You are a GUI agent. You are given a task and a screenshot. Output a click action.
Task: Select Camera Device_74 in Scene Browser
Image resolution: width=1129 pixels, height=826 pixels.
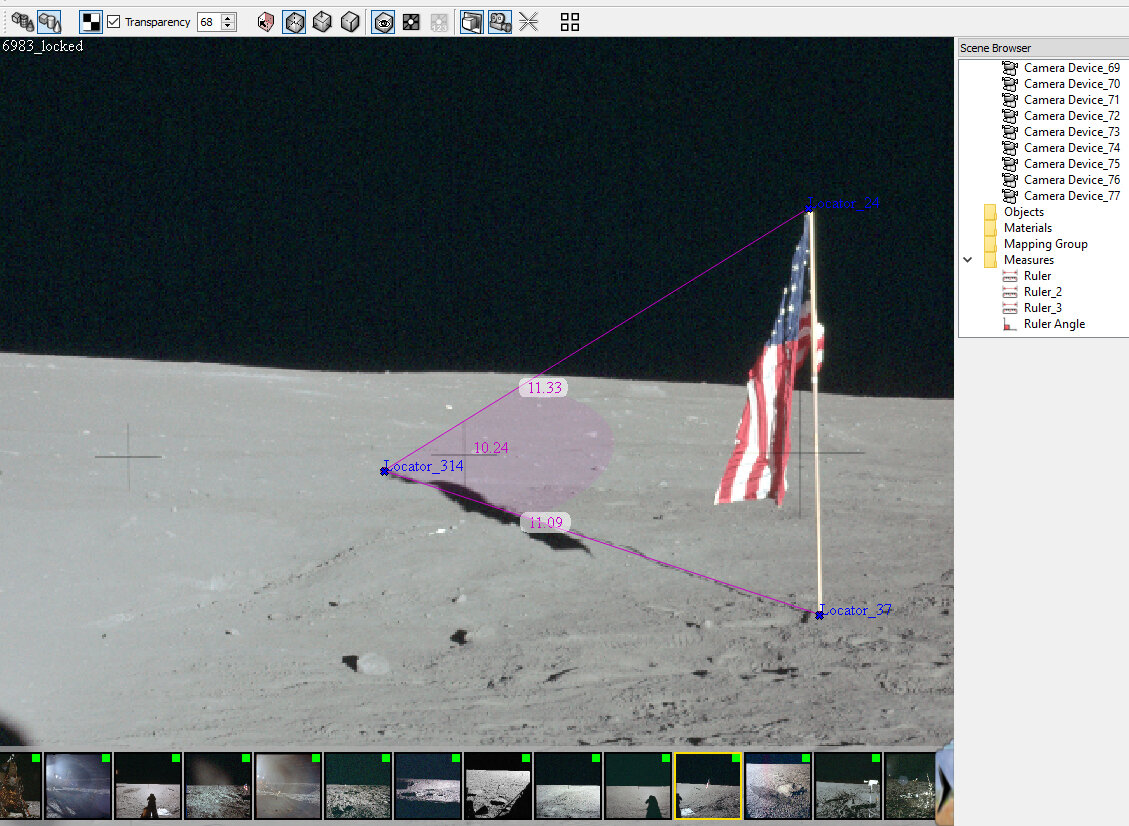[1071, 148]
